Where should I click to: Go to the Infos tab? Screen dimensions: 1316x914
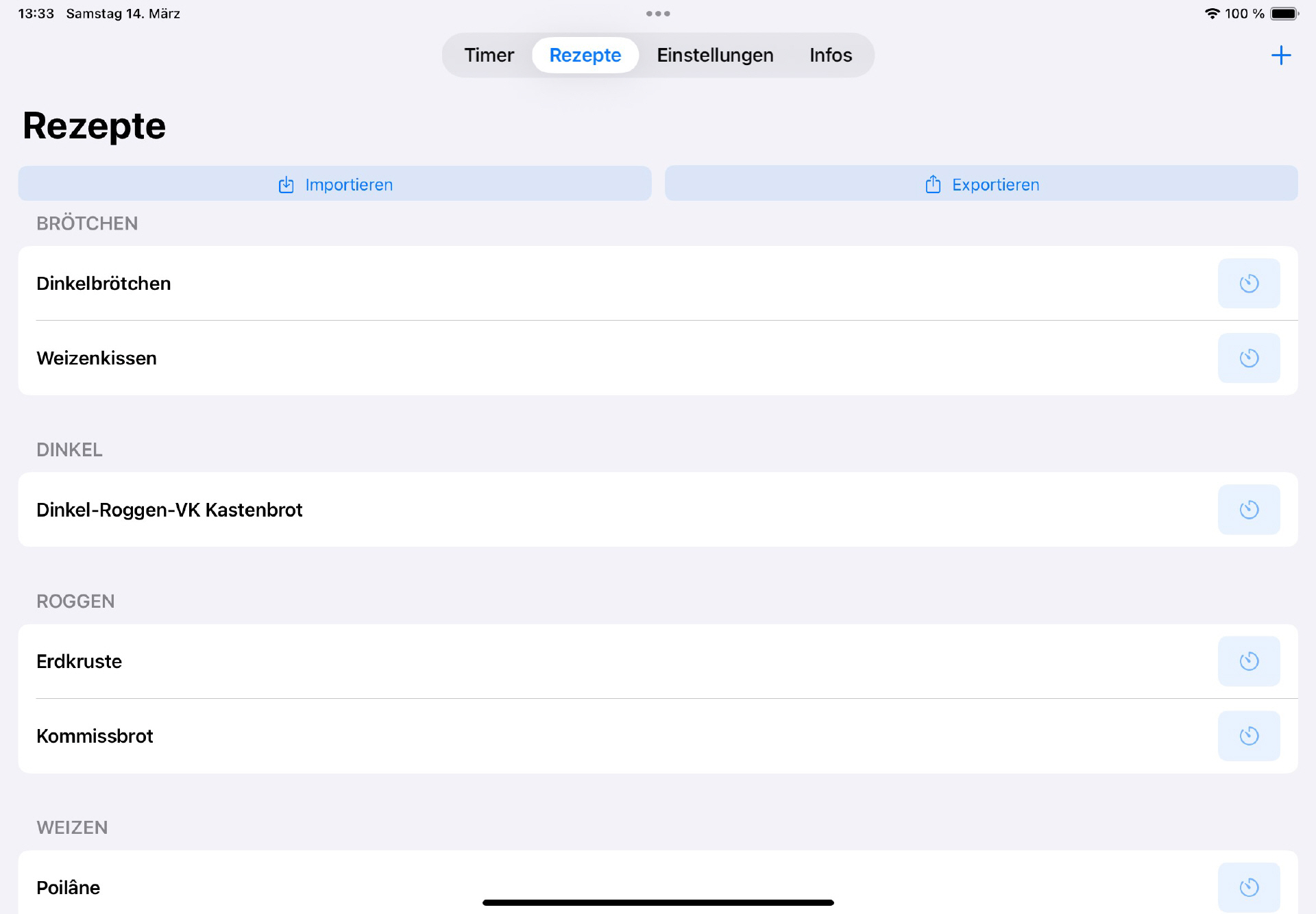pyautogui.click(x=830, y=55)
